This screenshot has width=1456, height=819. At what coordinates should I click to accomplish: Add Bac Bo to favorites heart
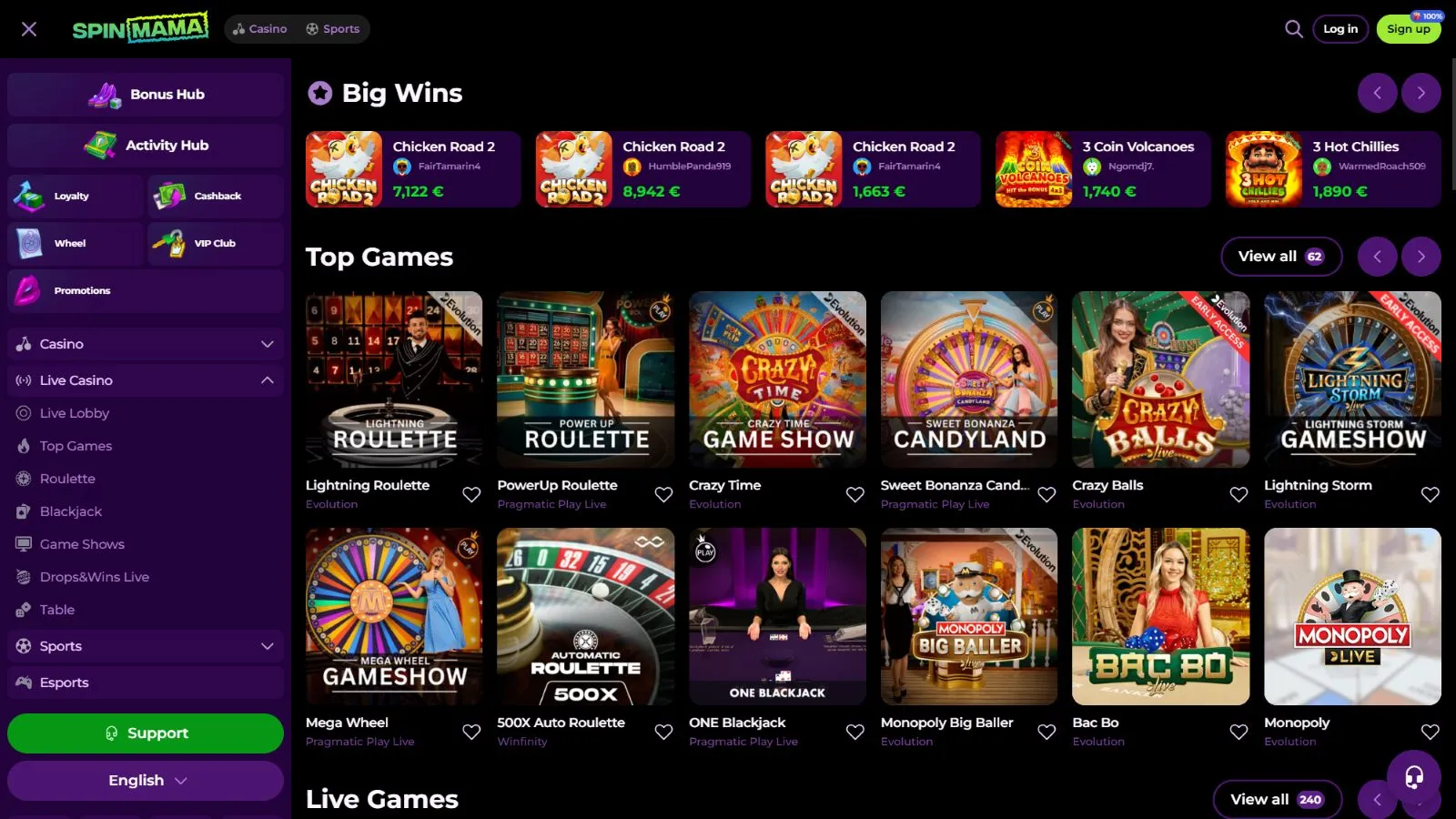click(x=1239, y=732)
